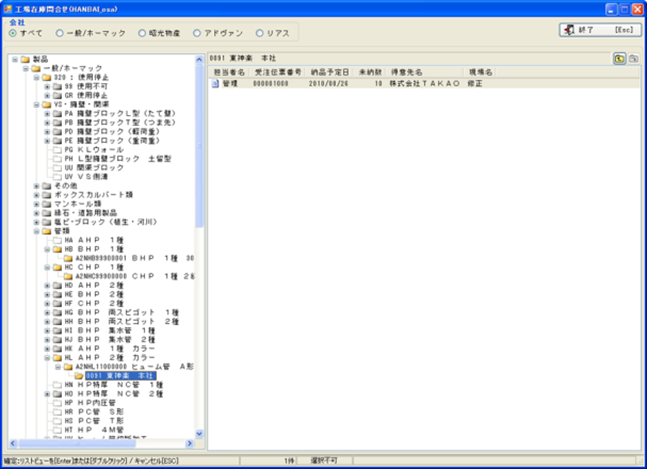Expand the GR 使用停止 node
647x469 pixels.
tap(47, 96)
